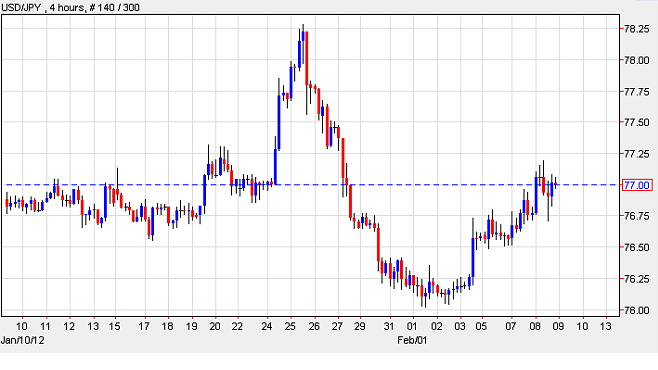Image resolution: width=658 pixels, height=370 pixels.
Task: Click the Feb/01 date label
Action: (412, 340)
